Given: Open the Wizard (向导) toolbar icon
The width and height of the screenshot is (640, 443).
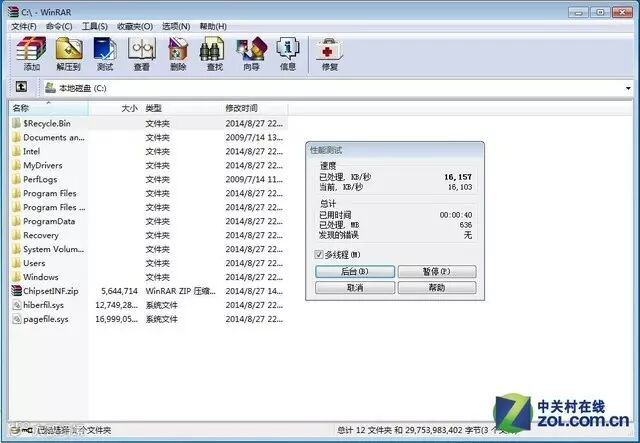Looking at the screenshot, I should pos(251,53).
